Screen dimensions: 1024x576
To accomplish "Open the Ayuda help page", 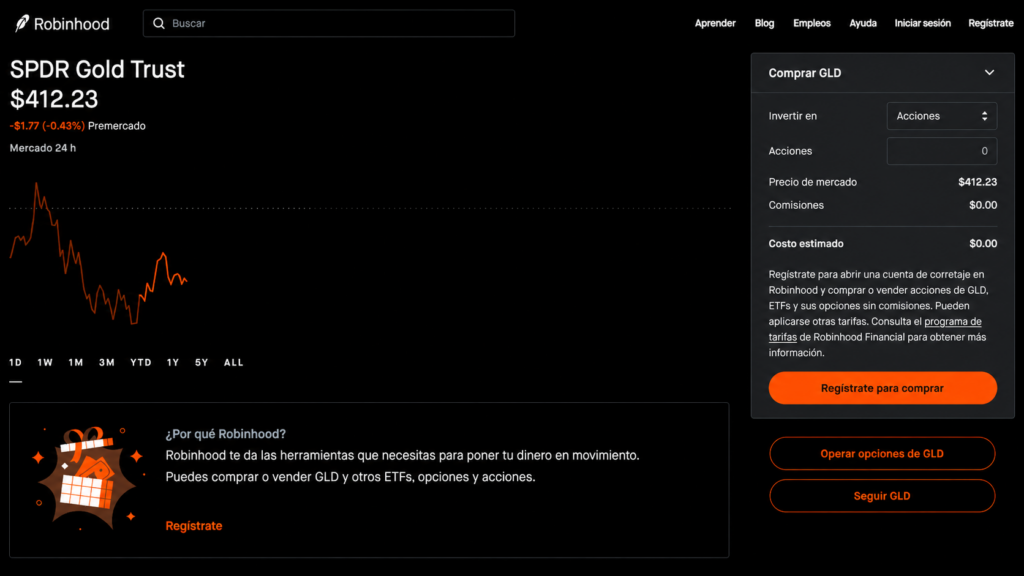I will click(x=863, y=23).
